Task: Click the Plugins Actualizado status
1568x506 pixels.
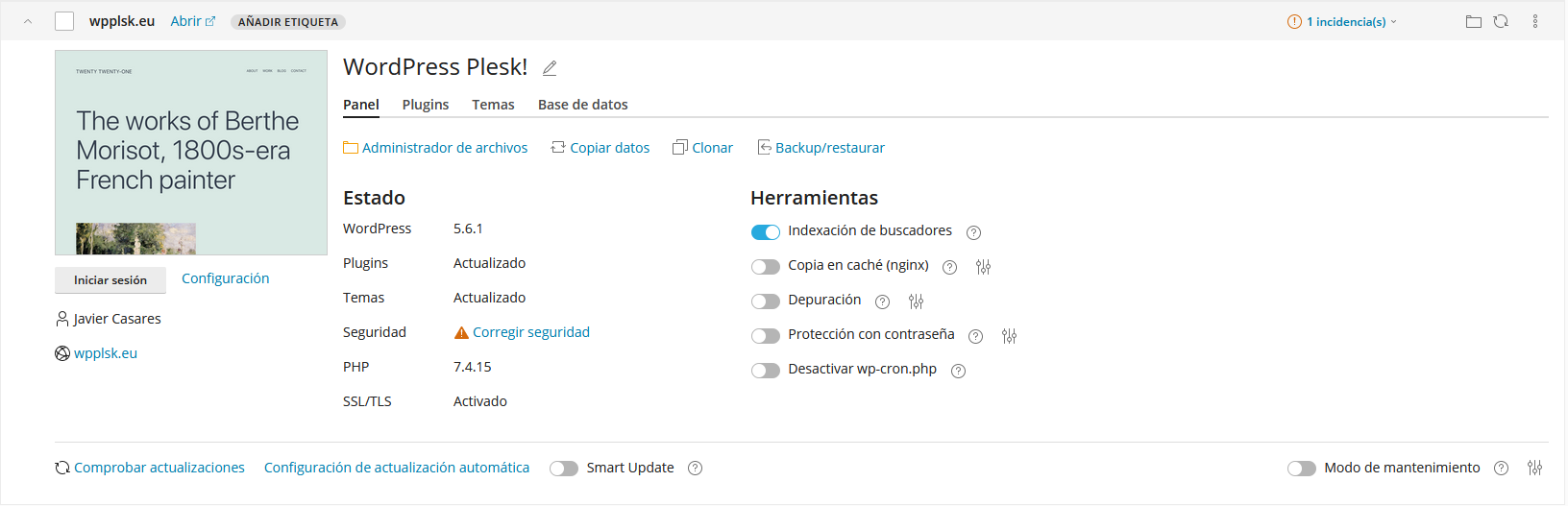Action: [x=490, y=263]
